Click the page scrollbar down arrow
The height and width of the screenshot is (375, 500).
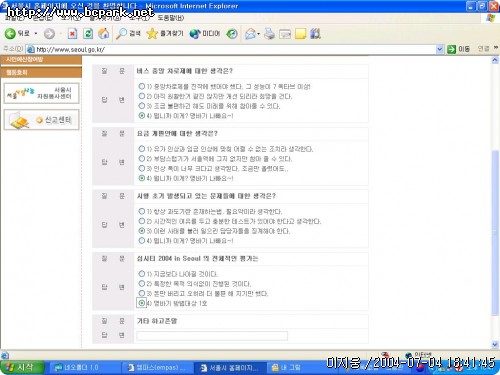495,345
